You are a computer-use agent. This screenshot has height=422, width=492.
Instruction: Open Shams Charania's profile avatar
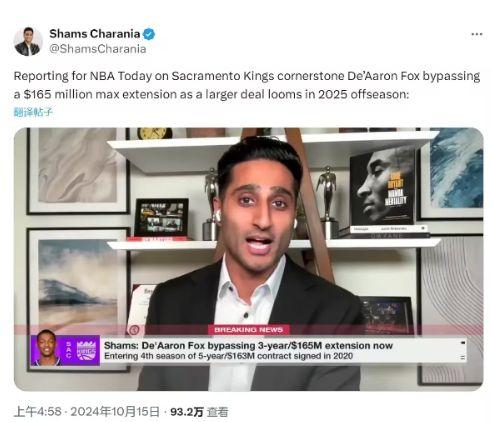[x=28, y=42]
